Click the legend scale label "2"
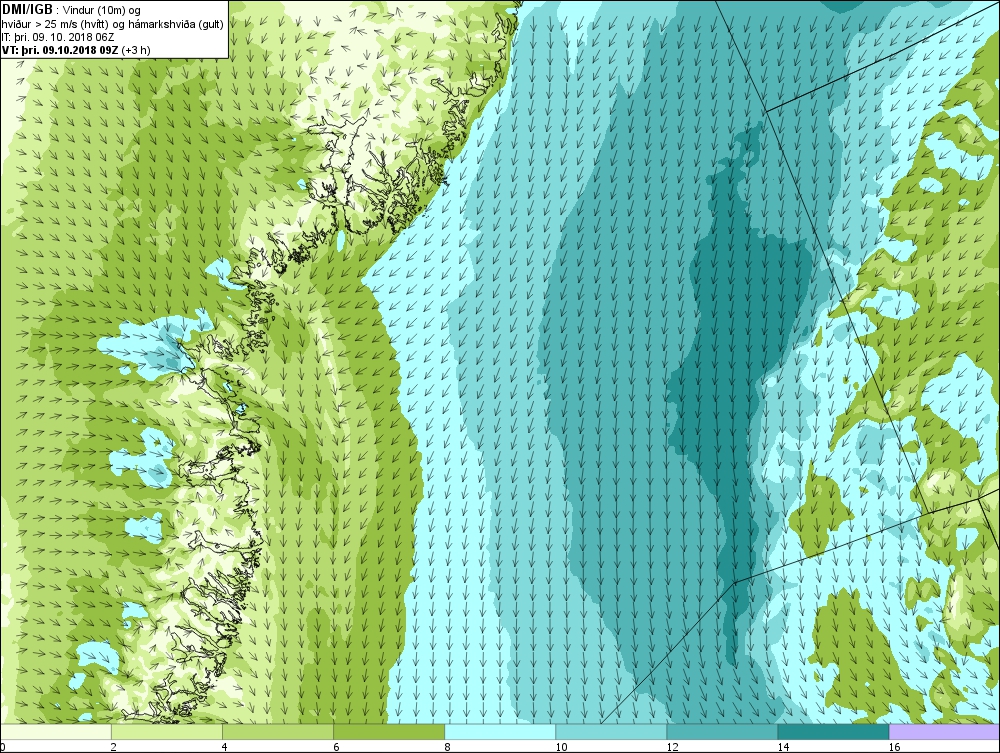Viewport: 1000px width, 753px height. point(114,747)
